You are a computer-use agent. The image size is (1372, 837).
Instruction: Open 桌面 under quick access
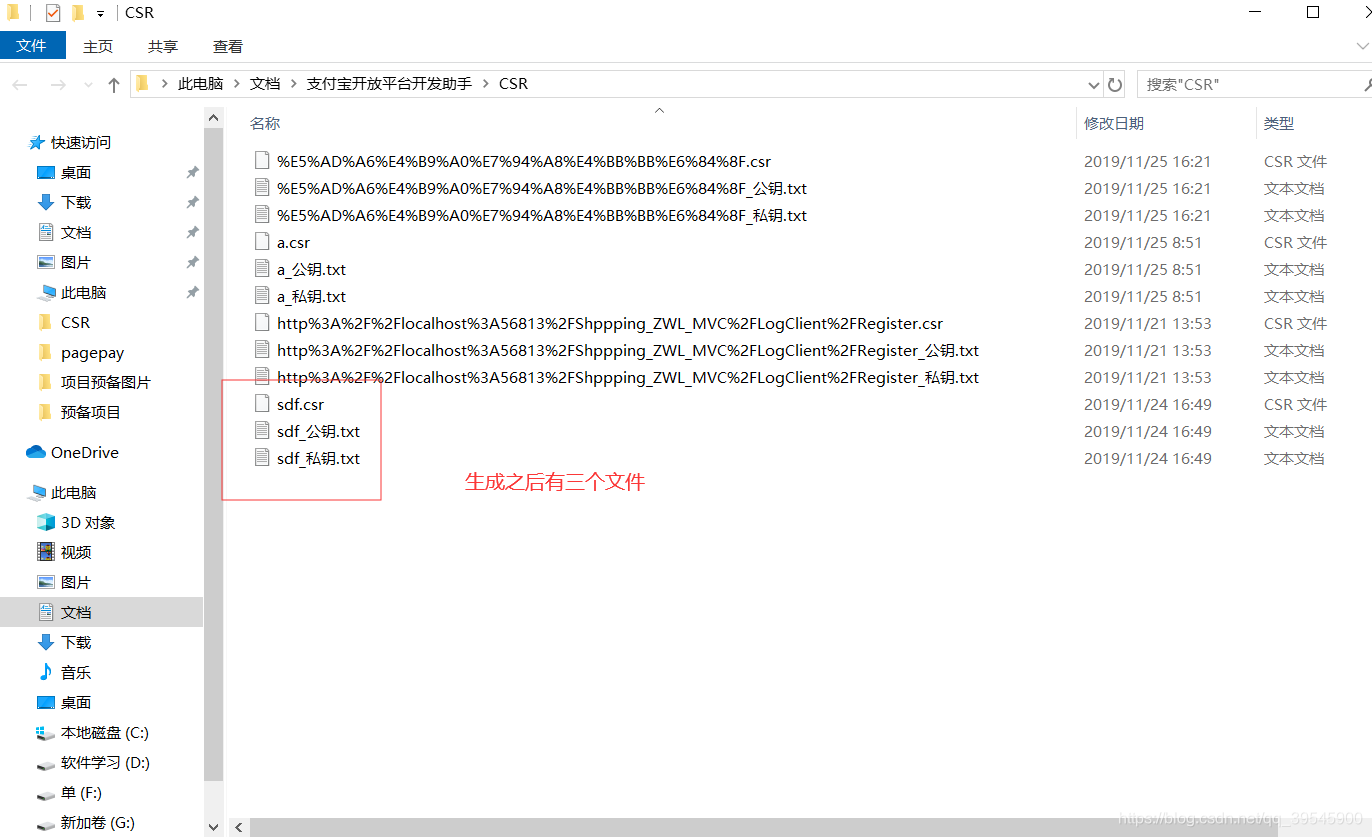point(76,173)
